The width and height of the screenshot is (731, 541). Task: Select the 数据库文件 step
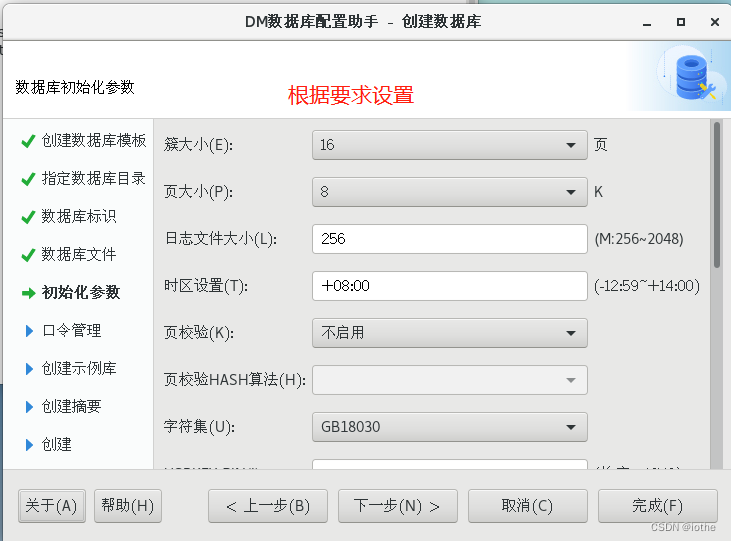point(79,255)
